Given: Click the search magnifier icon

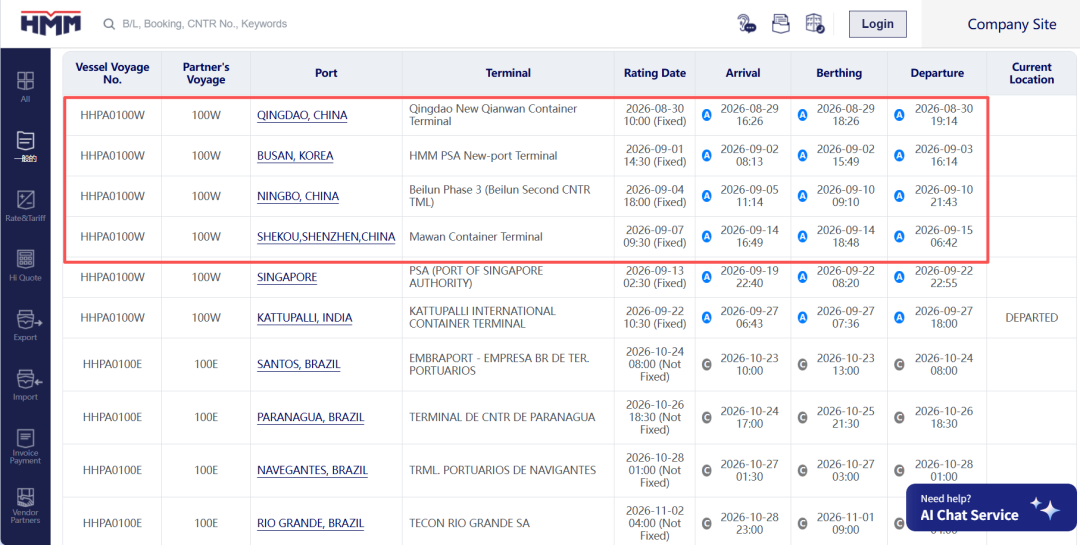Looking at the screenshot, I should (x=109, y=24).
